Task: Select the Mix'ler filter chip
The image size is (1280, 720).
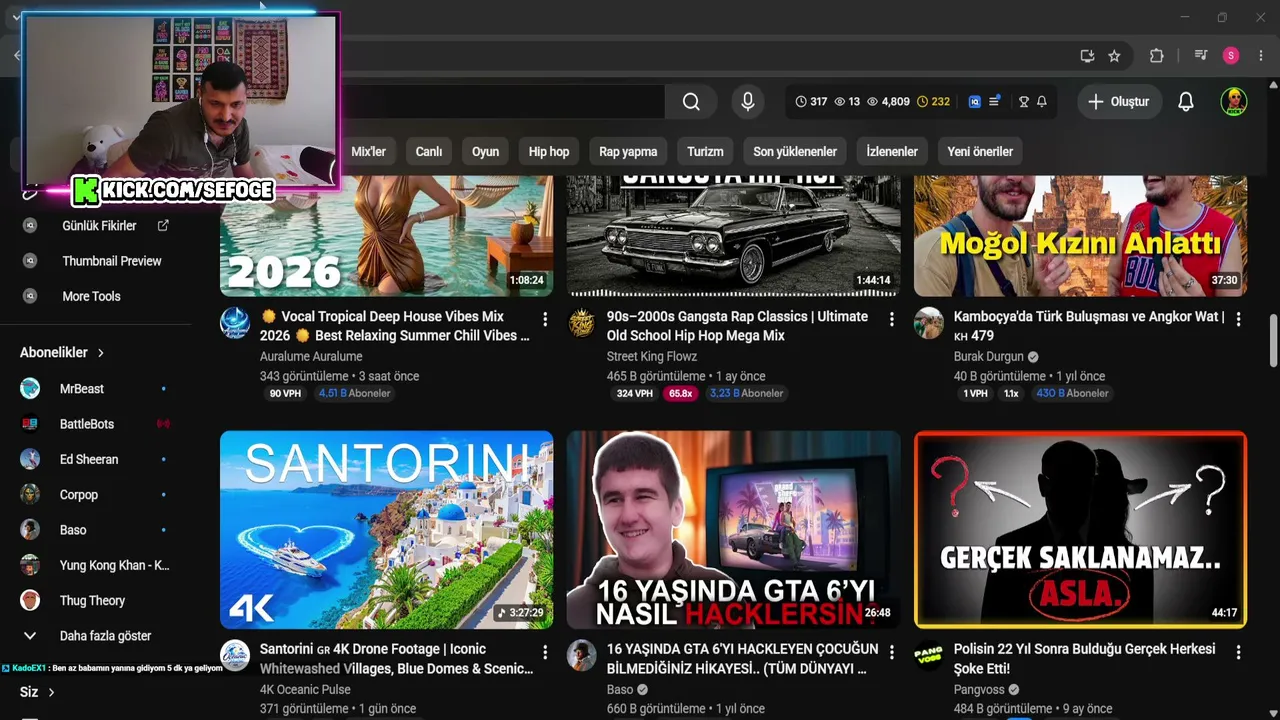Action: [368, 152]
